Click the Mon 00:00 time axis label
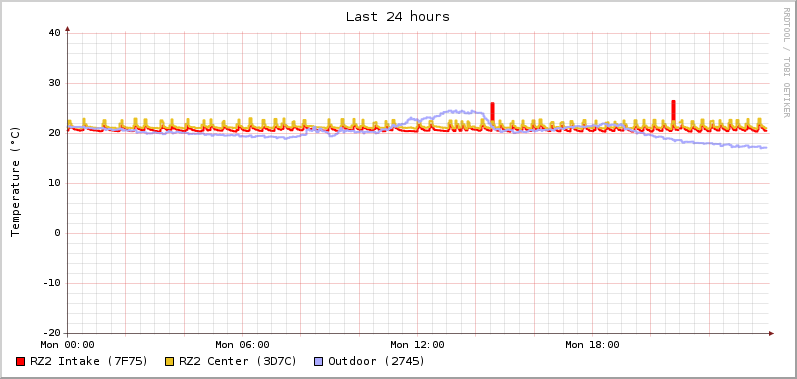Screen dimensions: 797x379 [x=68, y=345]
